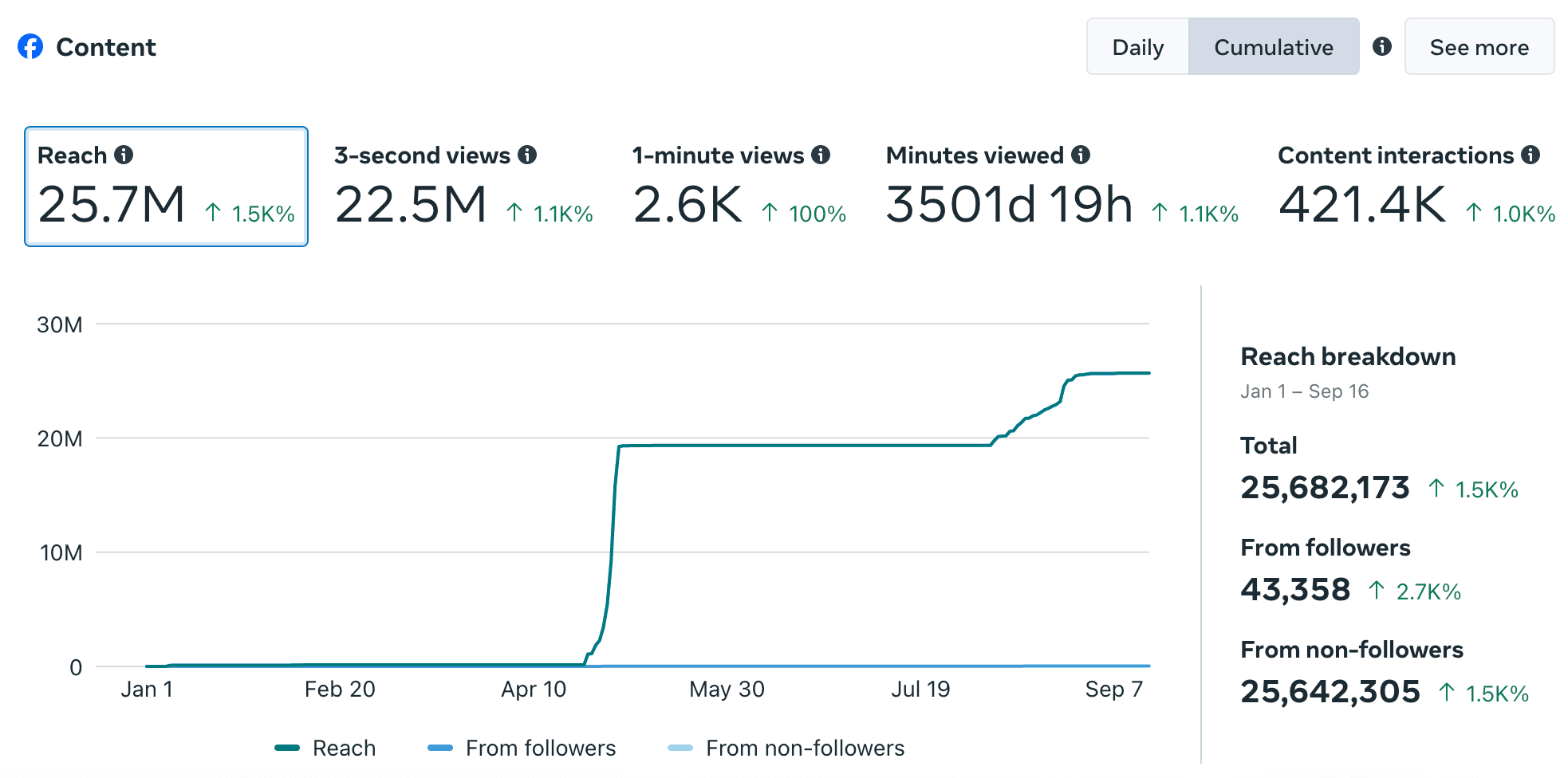Select the Cumulative view toggle
Image resolution: width=1568 pixels, height=778 pixels.
(x=1274, y=47)
